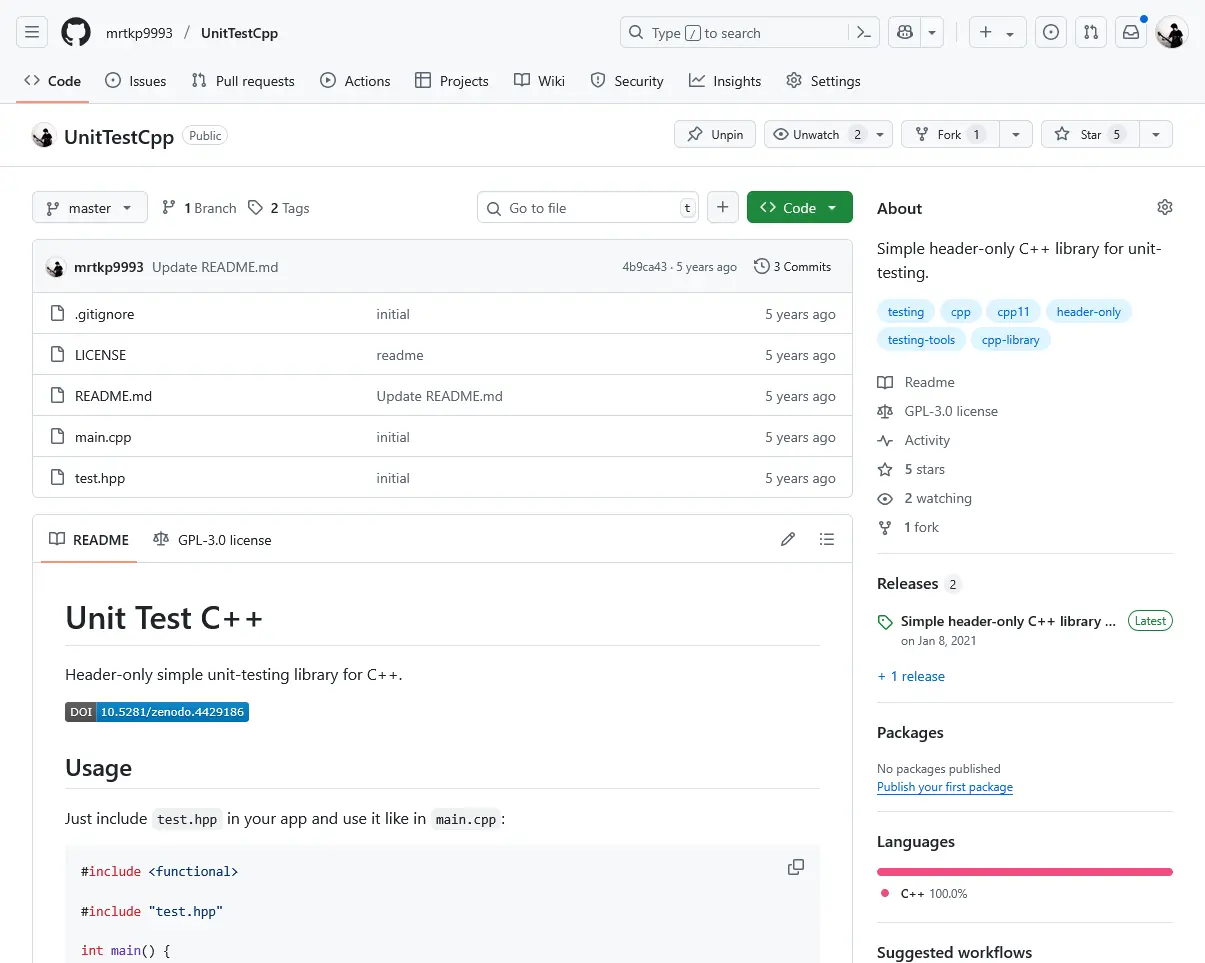The height and width of the screenshot is (963, 1205).
Task: Open the README.md file
Action: (x=113, y=396)
